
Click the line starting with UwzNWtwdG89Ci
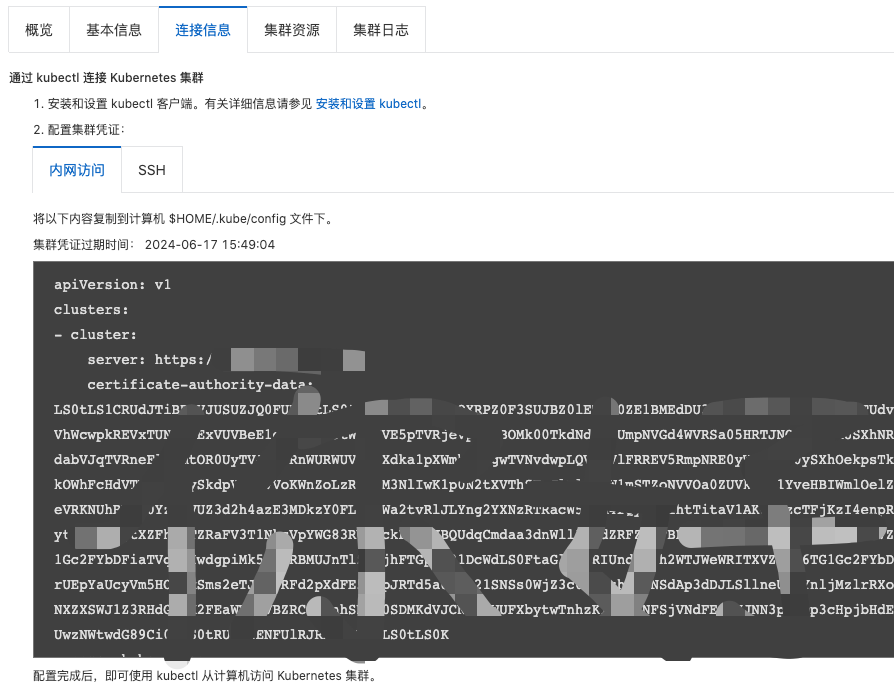[x=251, y=635]
